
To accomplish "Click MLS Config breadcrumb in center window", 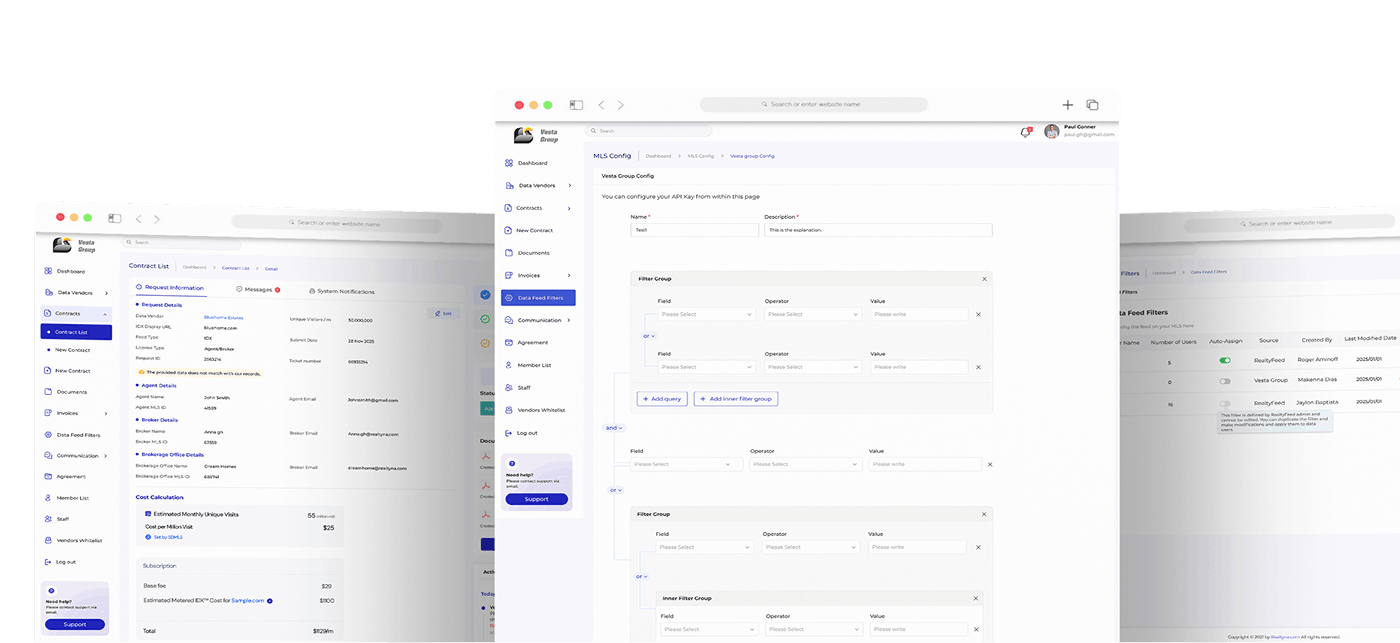I will [x=700, y=156].
